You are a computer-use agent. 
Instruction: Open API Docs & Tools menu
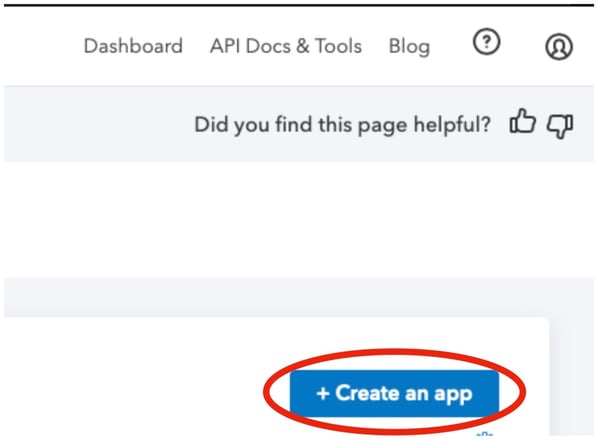(x=286, y=46)
